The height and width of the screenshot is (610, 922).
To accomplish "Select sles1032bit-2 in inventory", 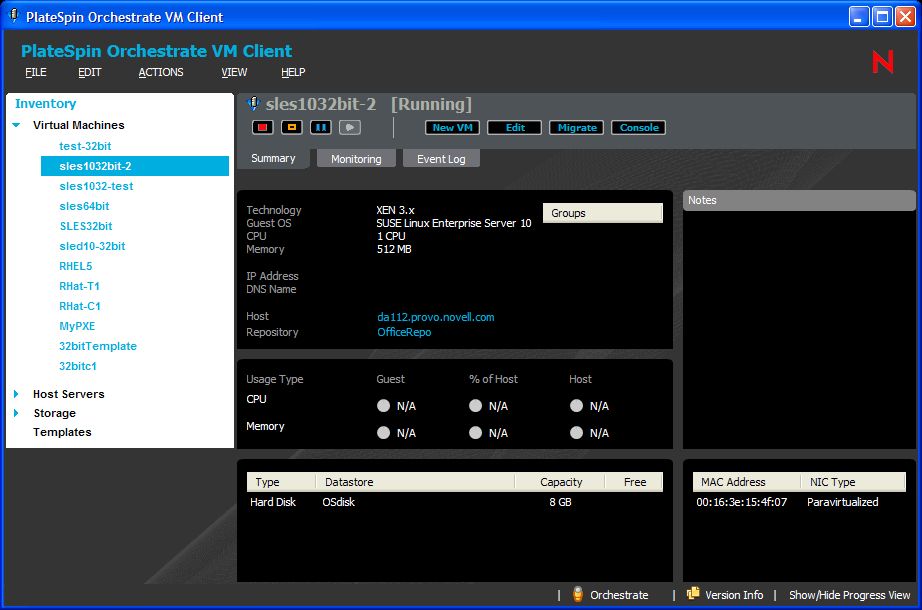I will point(135,166).
